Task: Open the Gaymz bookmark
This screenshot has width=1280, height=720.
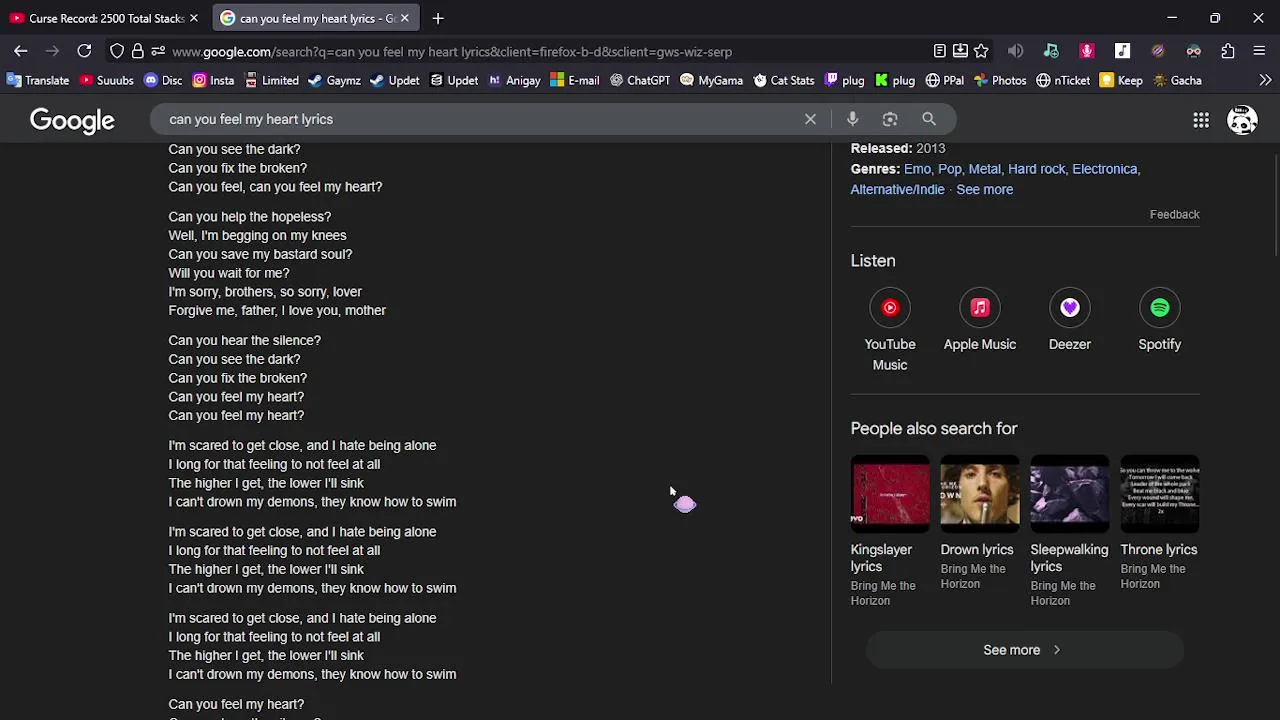Action: click(335, 80)
